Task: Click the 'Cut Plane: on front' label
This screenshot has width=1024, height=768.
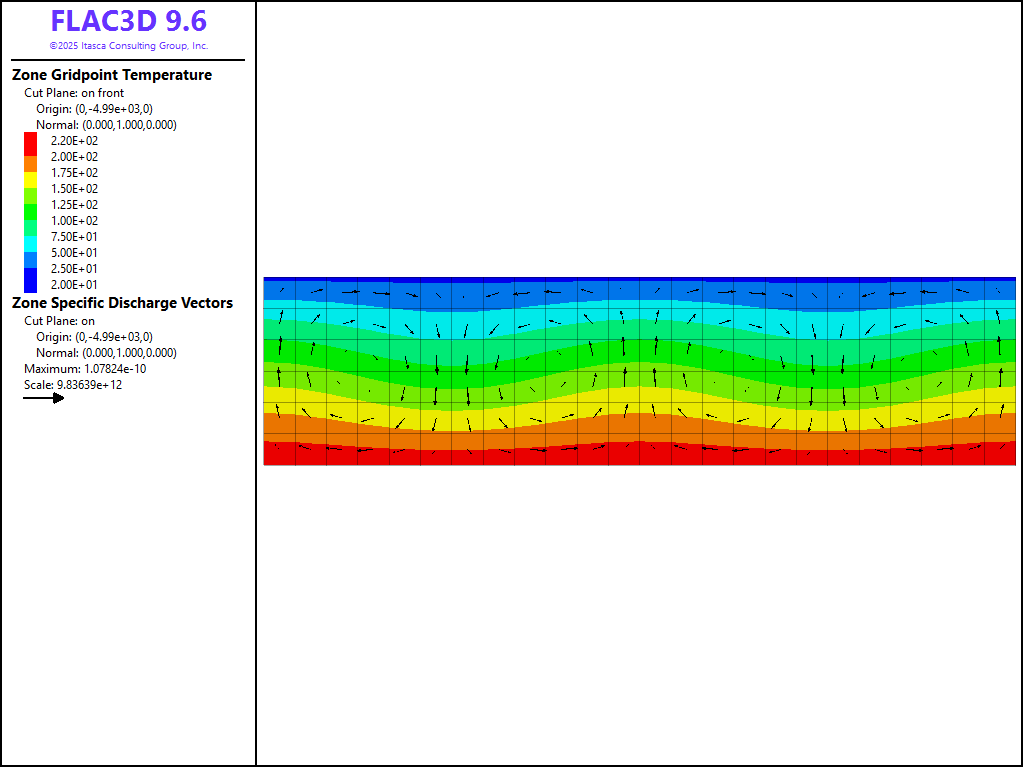Action: point(74,93)
